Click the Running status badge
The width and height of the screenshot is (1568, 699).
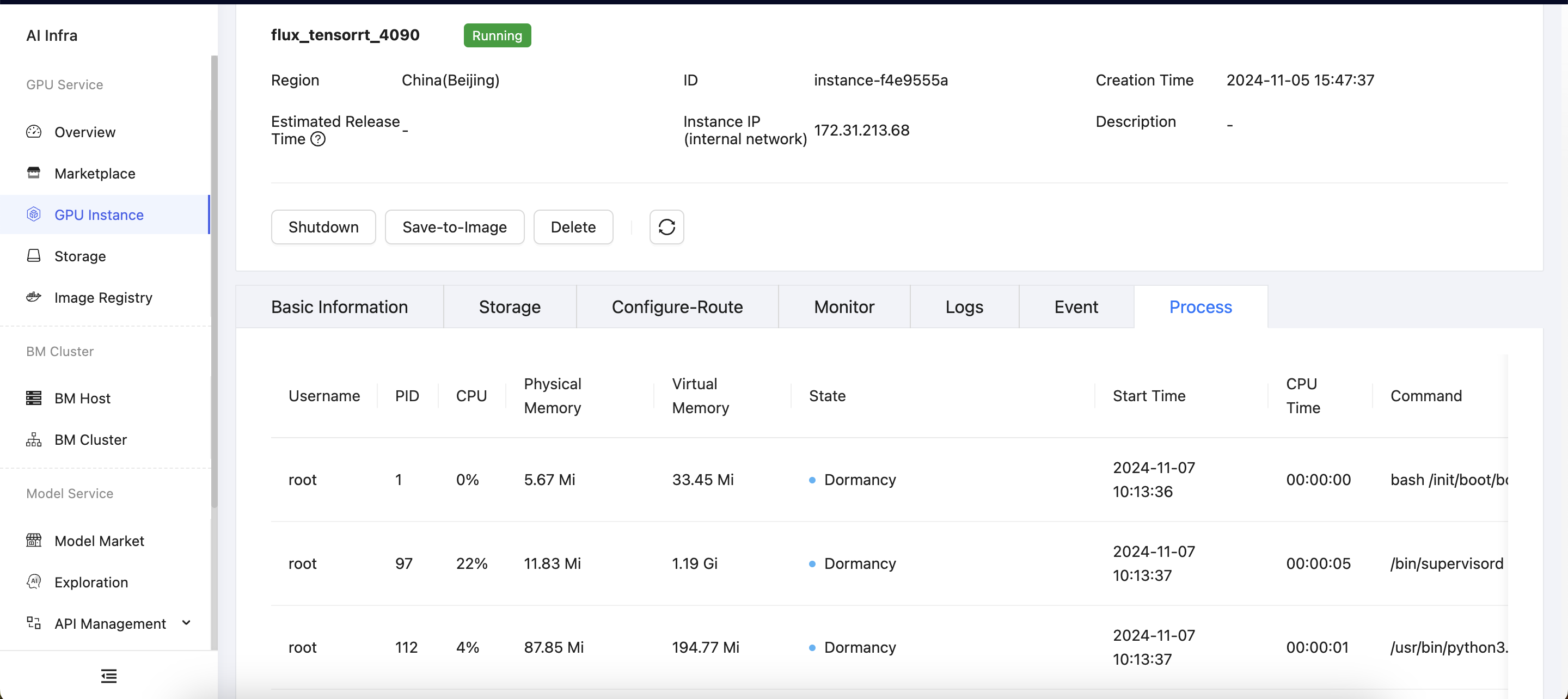497,35
